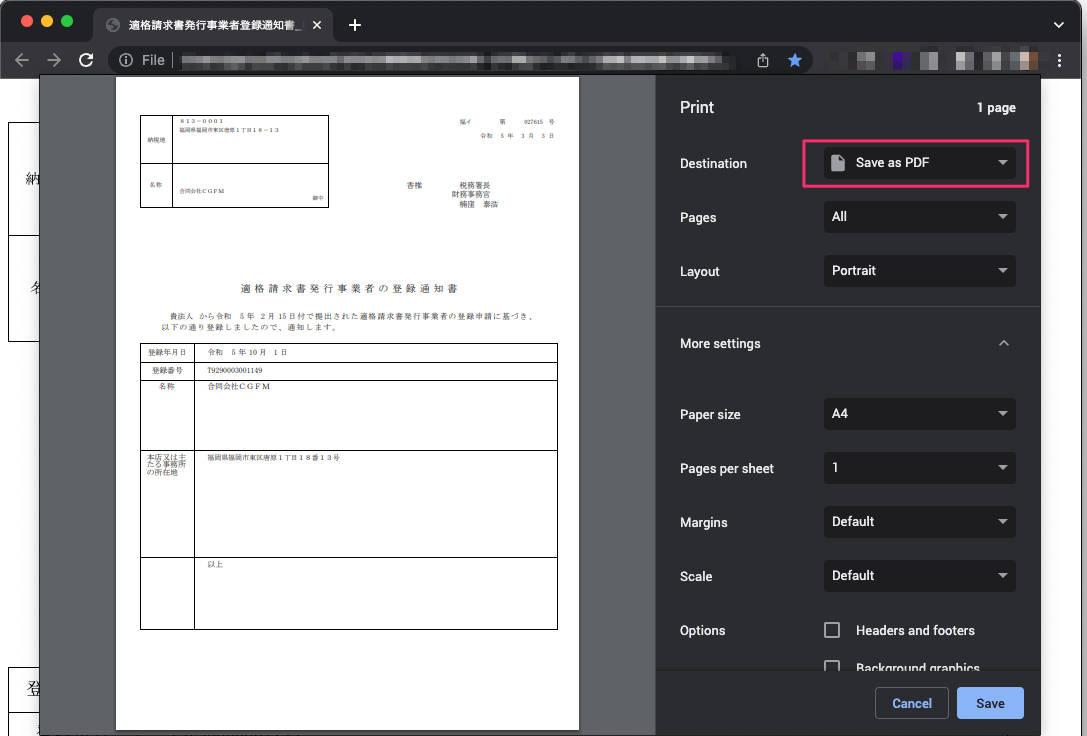Click the bookmark star in the address bar
This screenshot has width=1087, height=736.
coord(794,60)
